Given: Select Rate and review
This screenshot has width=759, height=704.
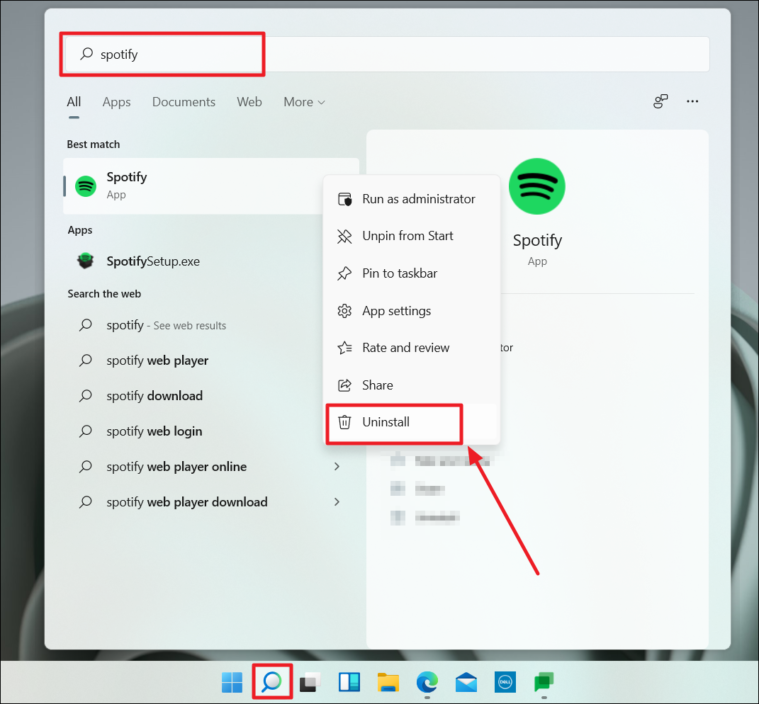Looking at the screenshot, I should pyautogui.click(x=411, y=348).
